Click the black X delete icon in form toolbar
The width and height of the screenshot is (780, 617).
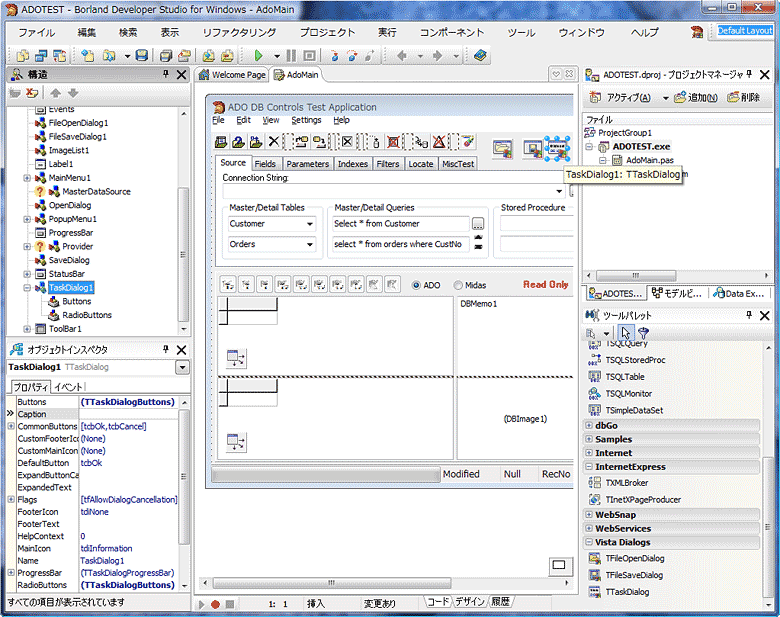[x=274, y=142]
